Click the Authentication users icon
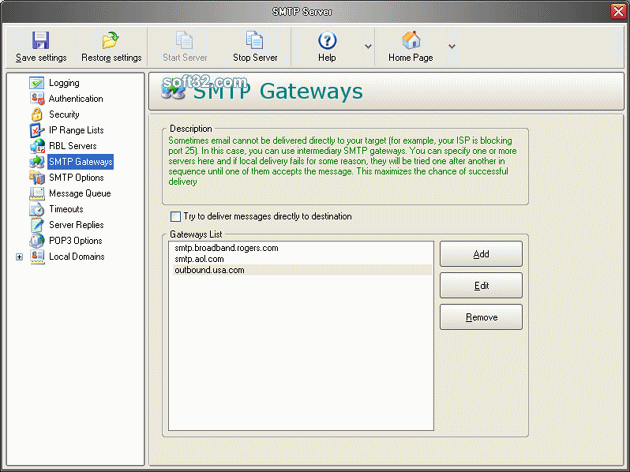630x472 pixels. pos(37,98)
